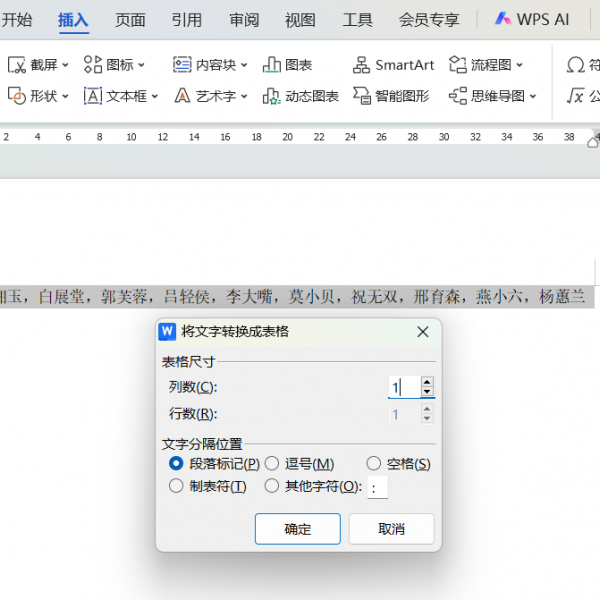This screenshot has width=600, height=600.
Task: Open 动态图表 dynamic chart tool
Action: [x=271, y=96]
